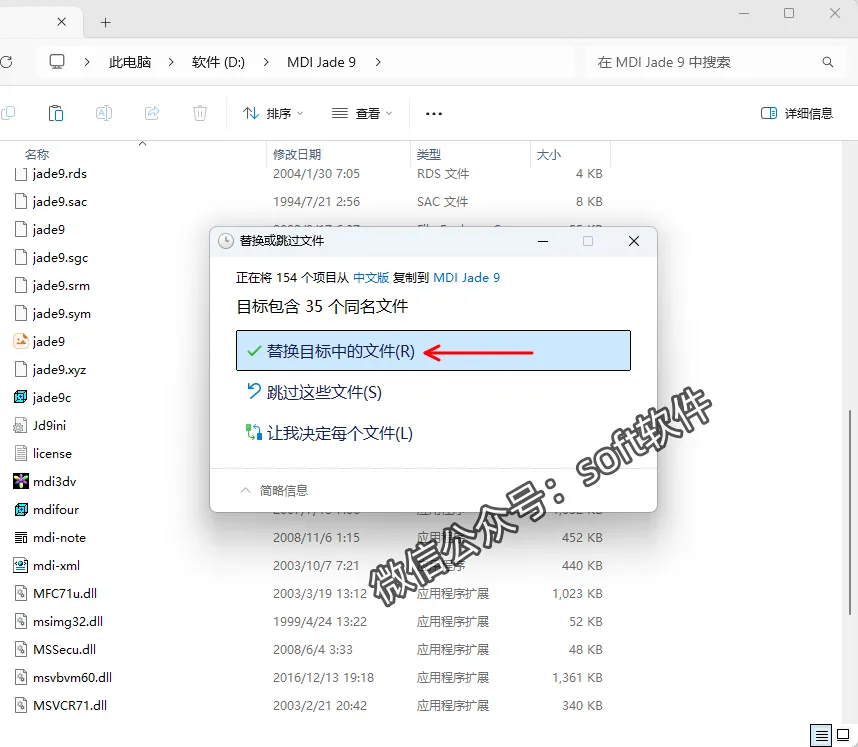
Task: Select the mdi-xml application icon
Action: pos(20,565)
